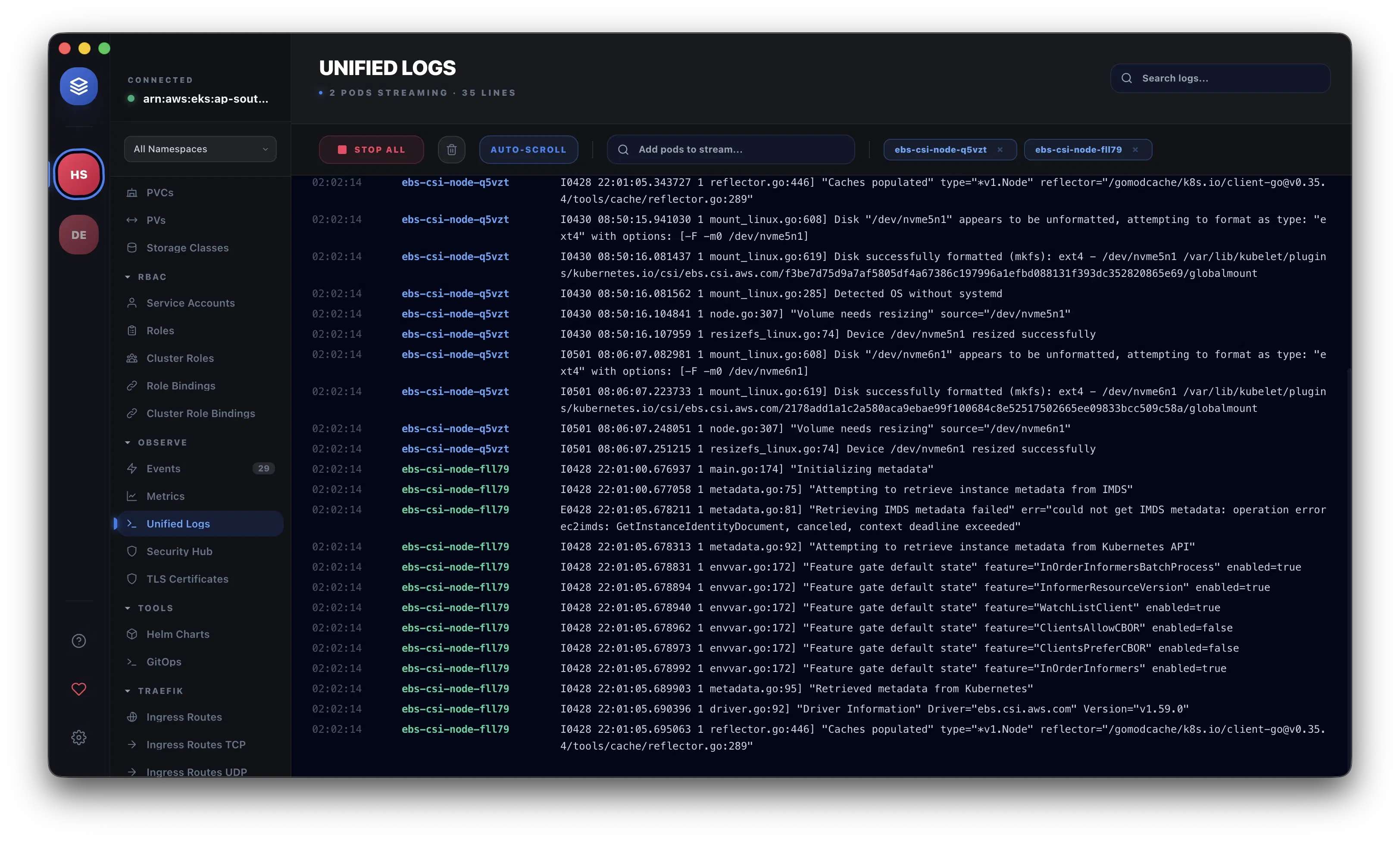The image size is (1400, 841).
Task: Click the connected cluster arn:aws:eks name
Action: click(206, 99)
